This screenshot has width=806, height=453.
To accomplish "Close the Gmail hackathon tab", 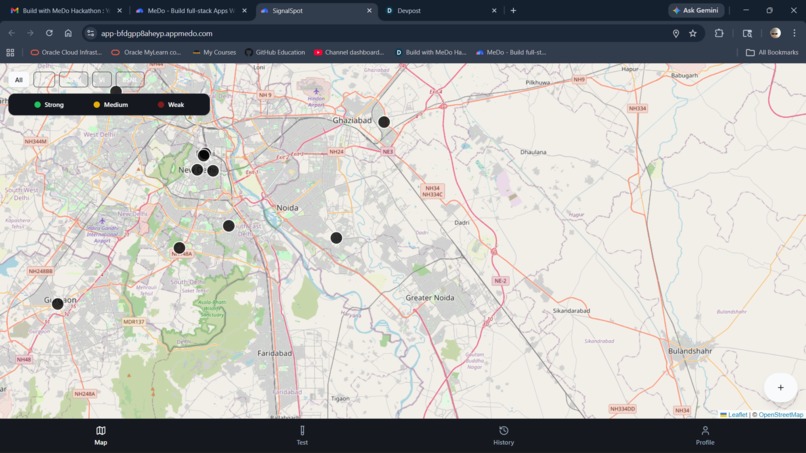I will [x=119, y=10].
